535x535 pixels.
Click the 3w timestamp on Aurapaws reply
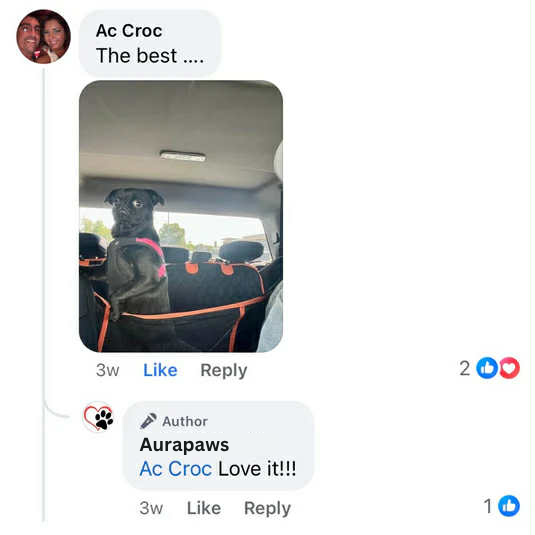(x=151, y=508)
